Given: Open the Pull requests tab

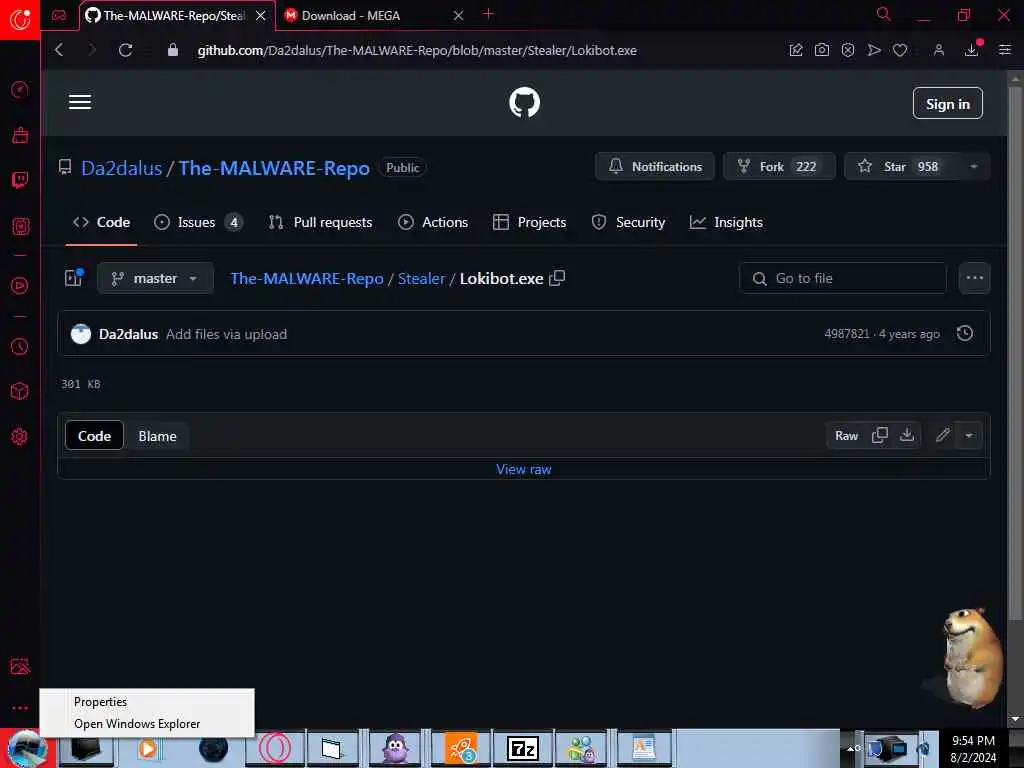Looking at the screenshot, I should tap(320, 222).
